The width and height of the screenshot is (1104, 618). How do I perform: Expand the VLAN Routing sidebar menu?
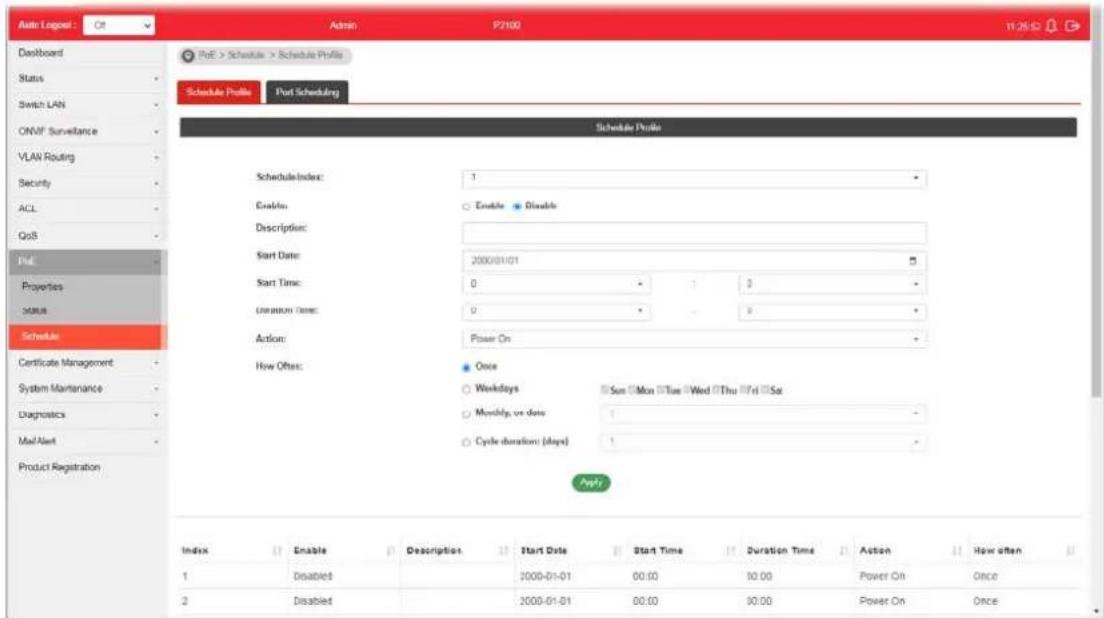pos(88,157)
